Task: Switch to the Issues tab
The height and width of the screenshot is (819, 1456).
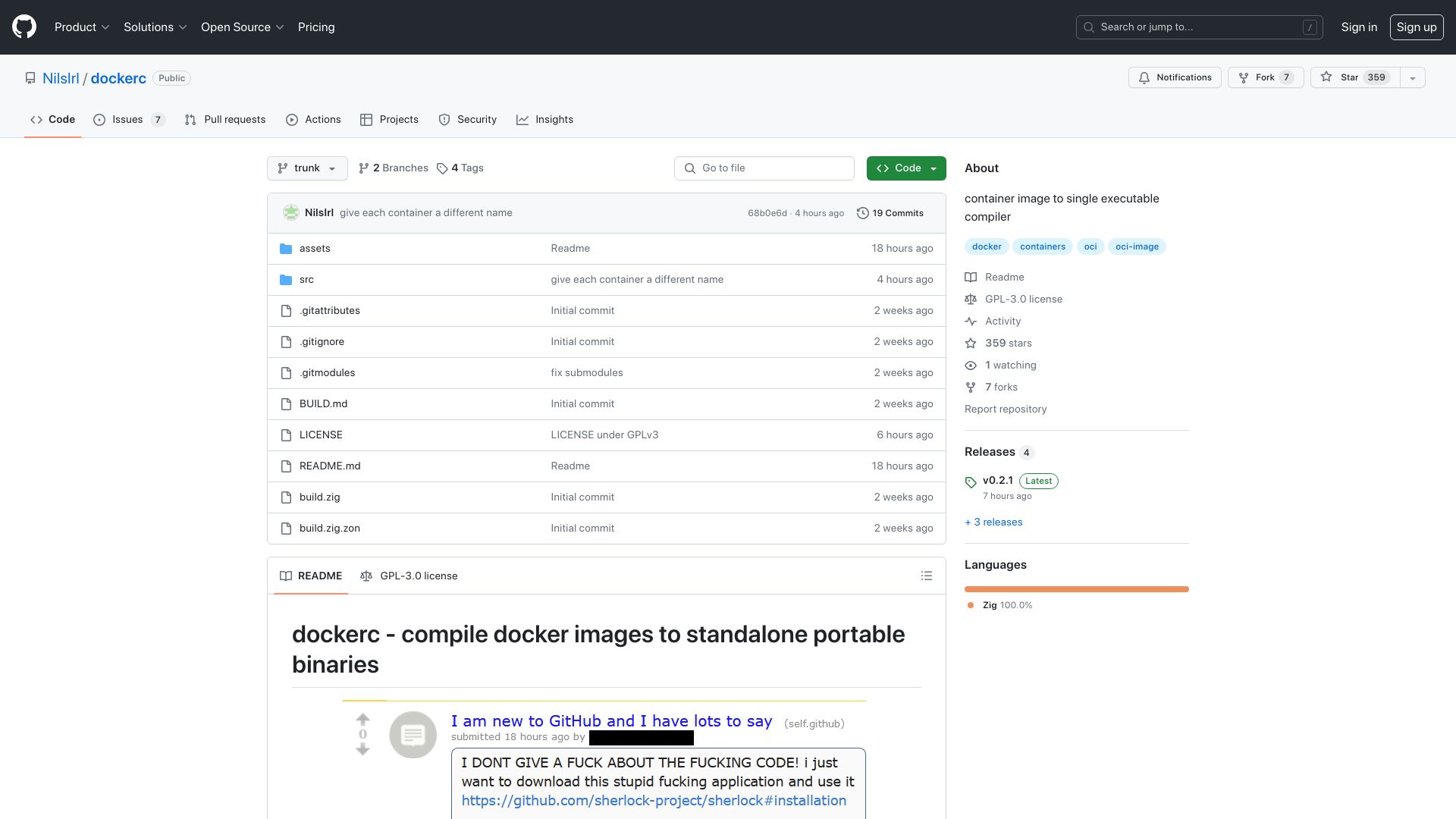Action: click(128, 120)
